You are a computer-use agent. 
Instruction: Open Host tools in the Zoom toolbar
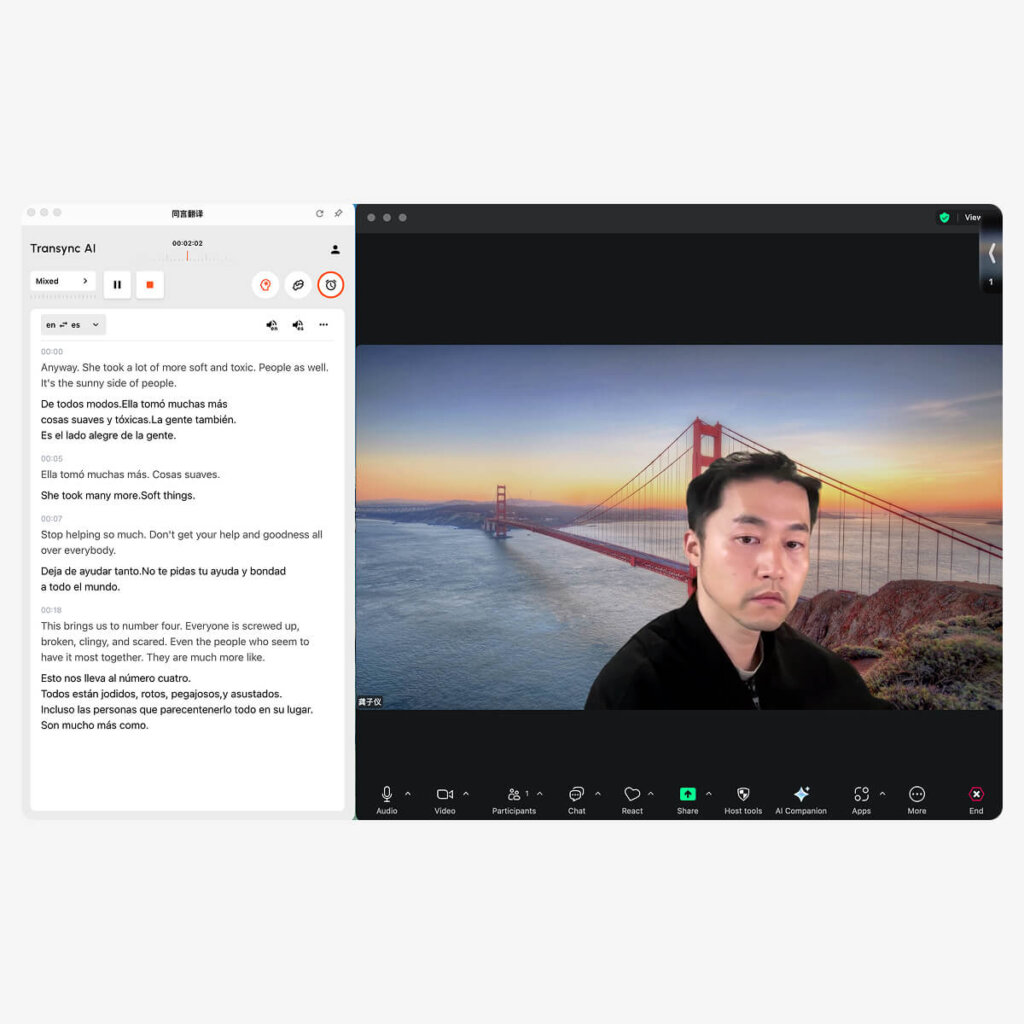click(x=743, y=797)
